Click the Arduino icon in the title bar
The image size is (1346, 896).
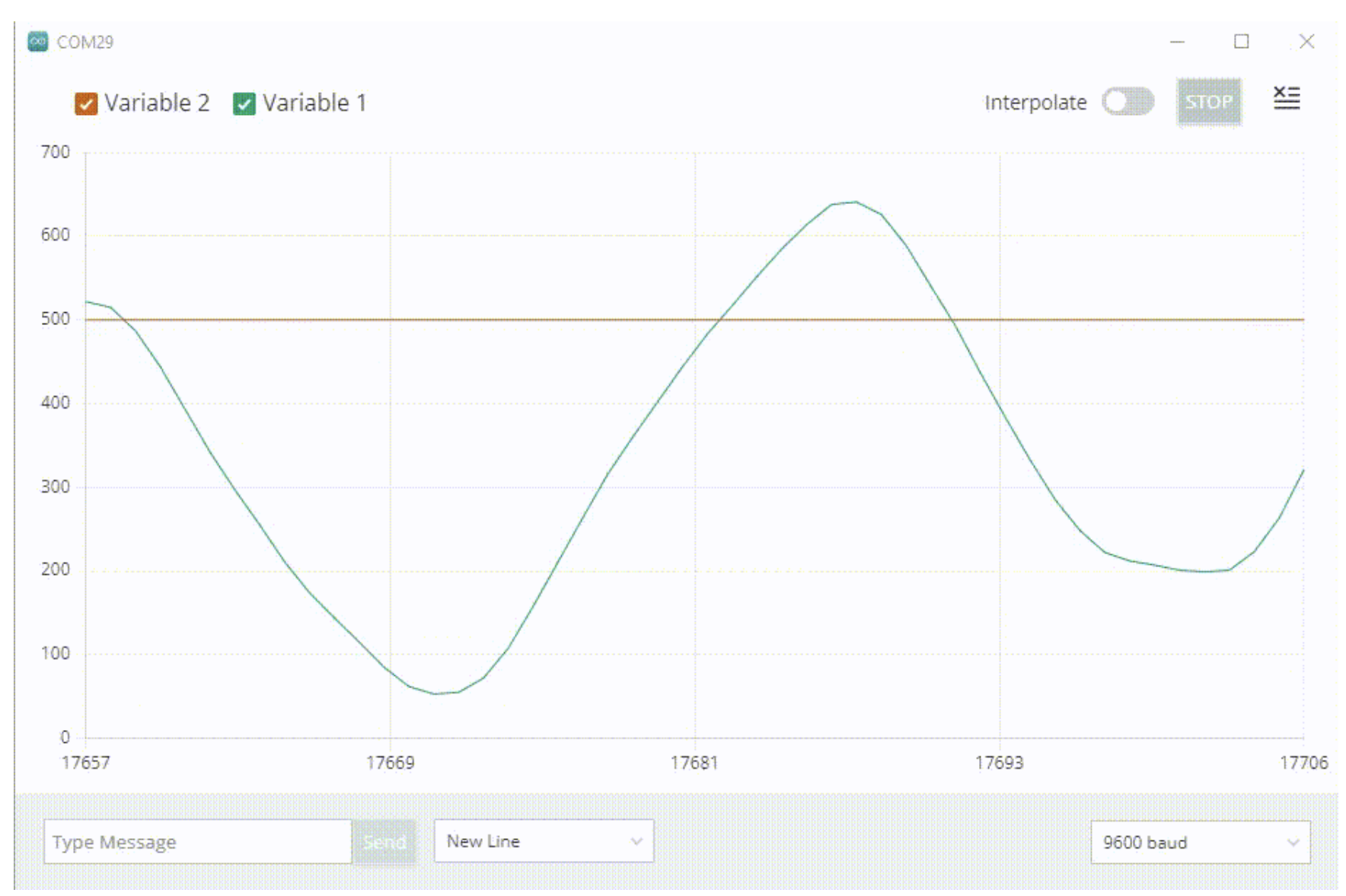tap(37, 41)
